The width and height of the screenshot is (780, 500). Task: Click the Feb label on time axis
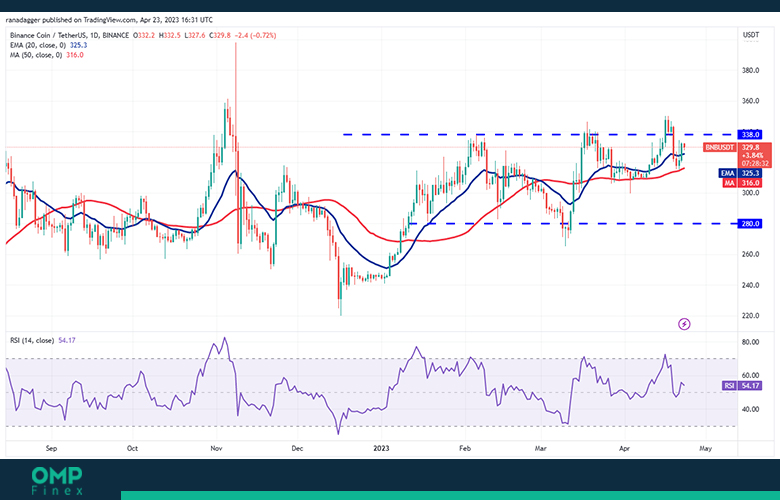[x=465, y=448]
